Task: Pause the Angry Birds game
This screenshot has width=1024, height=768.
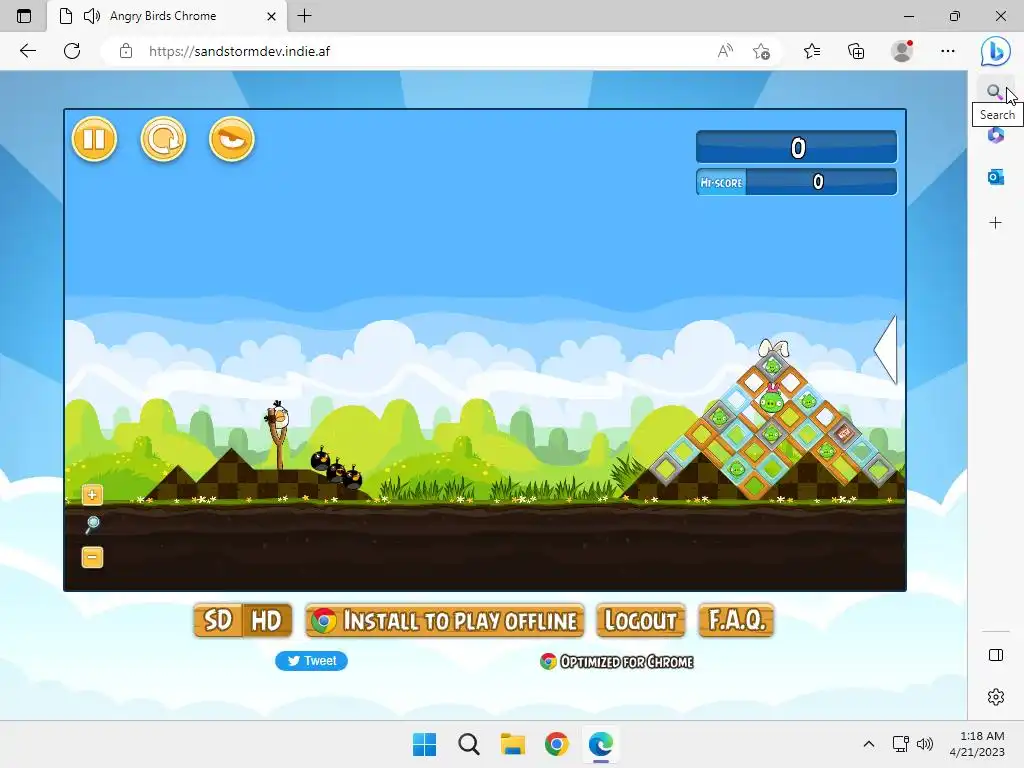Action: coord(95,139)
